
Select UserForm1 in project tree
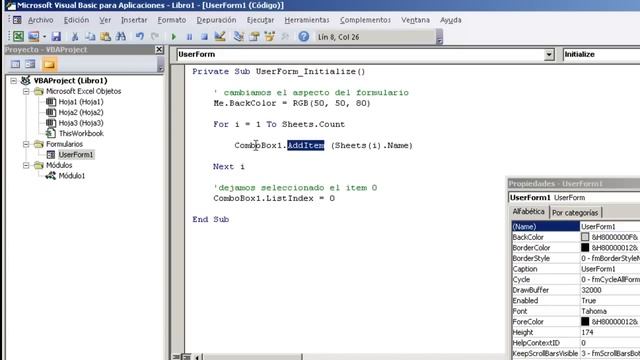click(76, 155)
